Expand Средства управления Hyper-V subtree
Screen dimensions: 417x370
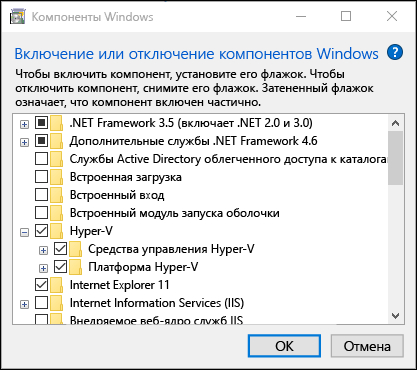[43, 250]
